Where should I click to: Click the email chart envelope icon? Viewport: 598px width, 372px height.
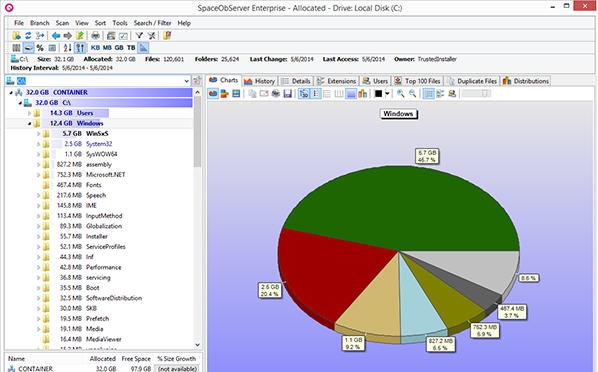coord(264,93)
